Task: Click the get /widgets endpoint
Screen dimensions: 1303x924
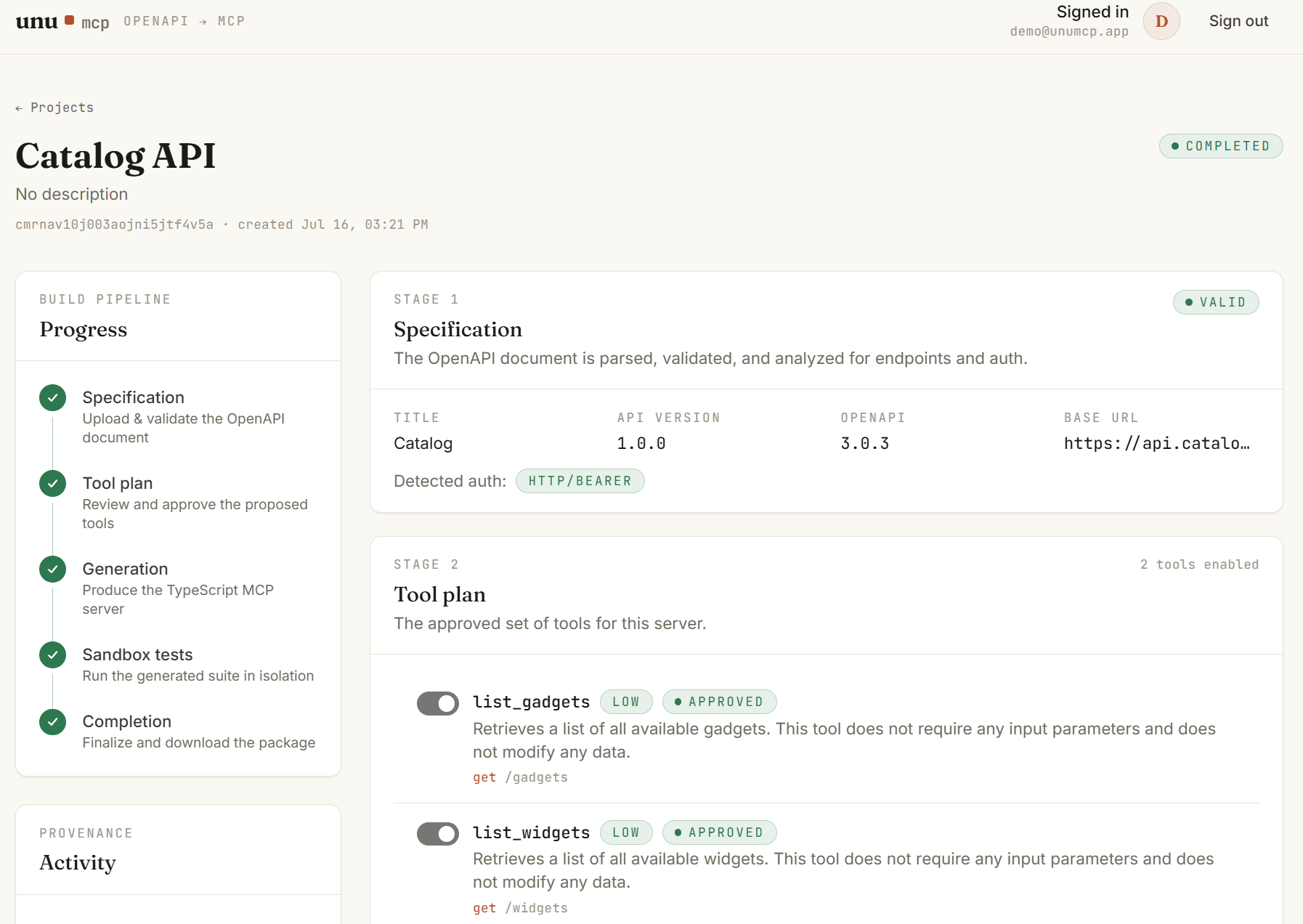Action: tap(520, 908)
